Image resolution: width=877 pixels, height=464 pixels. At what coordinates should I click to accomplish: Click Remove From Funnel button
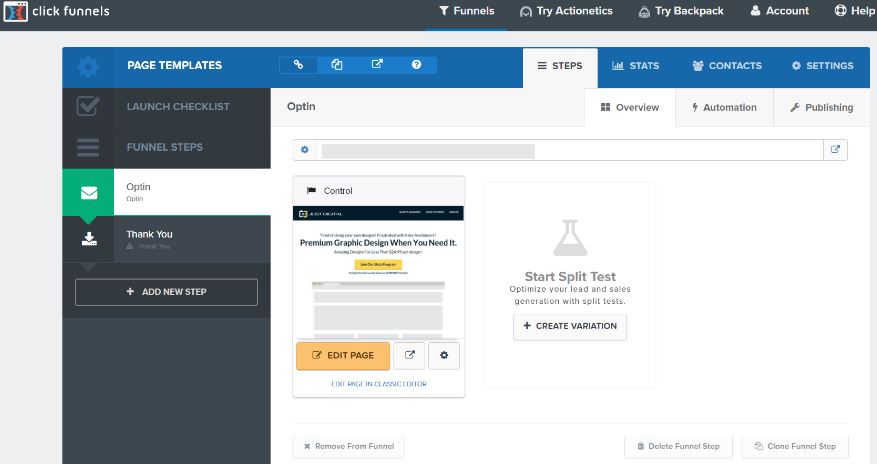point(348,447)
